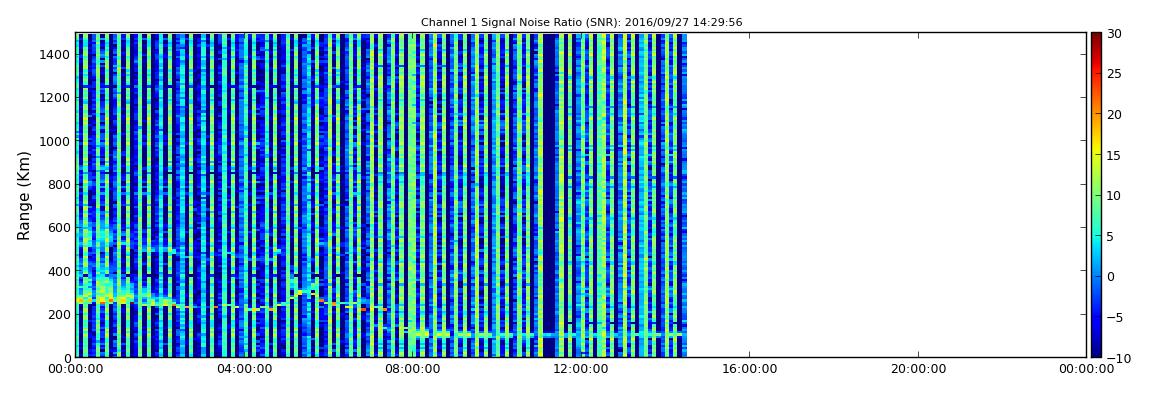Click the 16:00:00 time axis label

pyautogui.click(x=750, y=370)
